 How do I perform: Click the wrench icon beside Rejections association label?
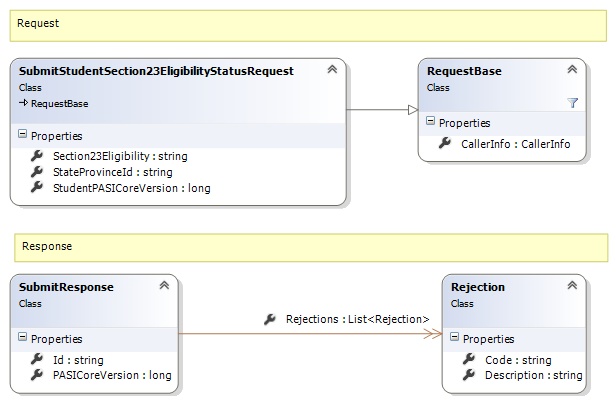click(x=270, y=319)
